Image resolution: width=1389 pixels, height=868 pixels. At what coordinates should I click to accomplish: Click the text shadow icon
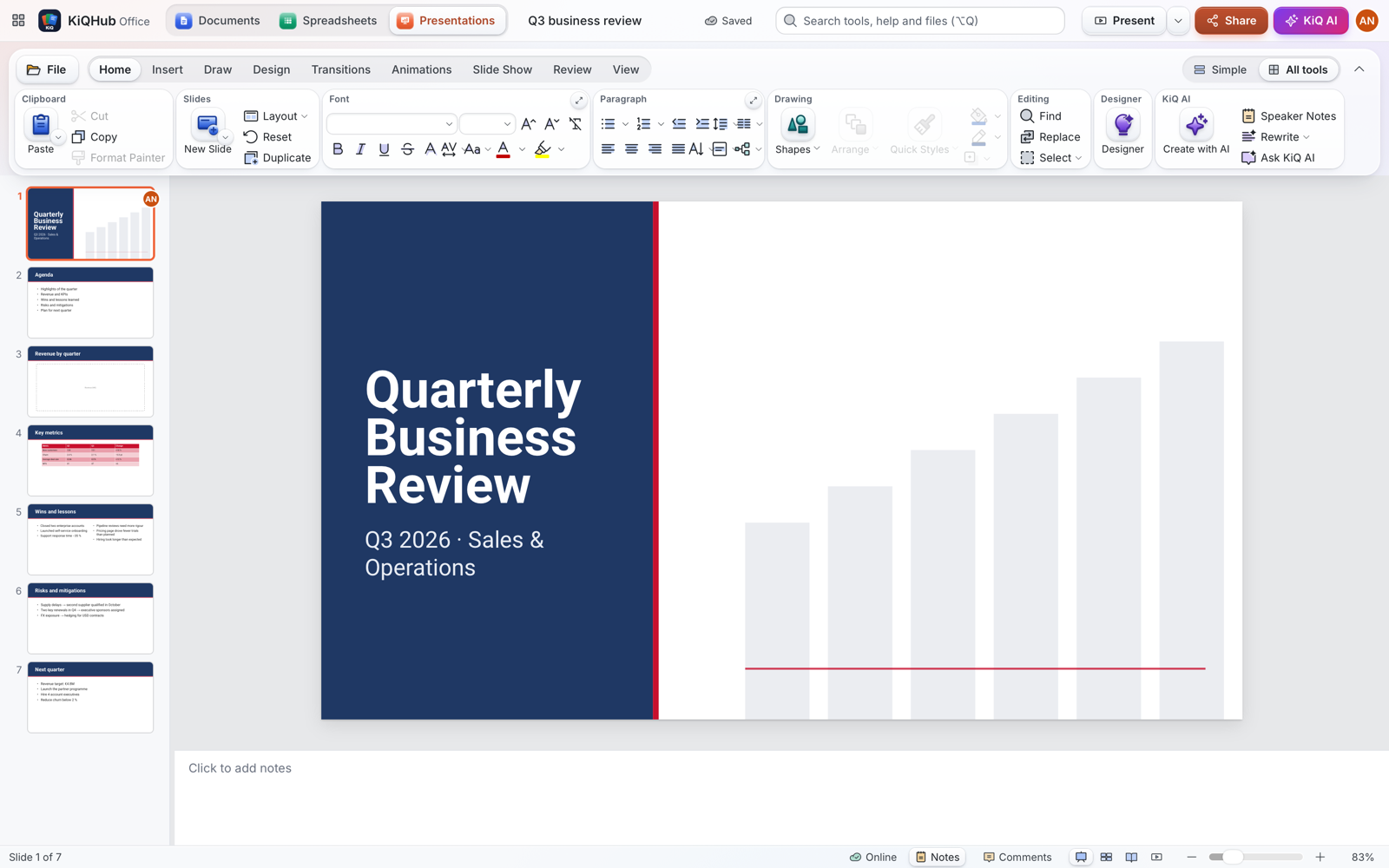click(430, 149)
